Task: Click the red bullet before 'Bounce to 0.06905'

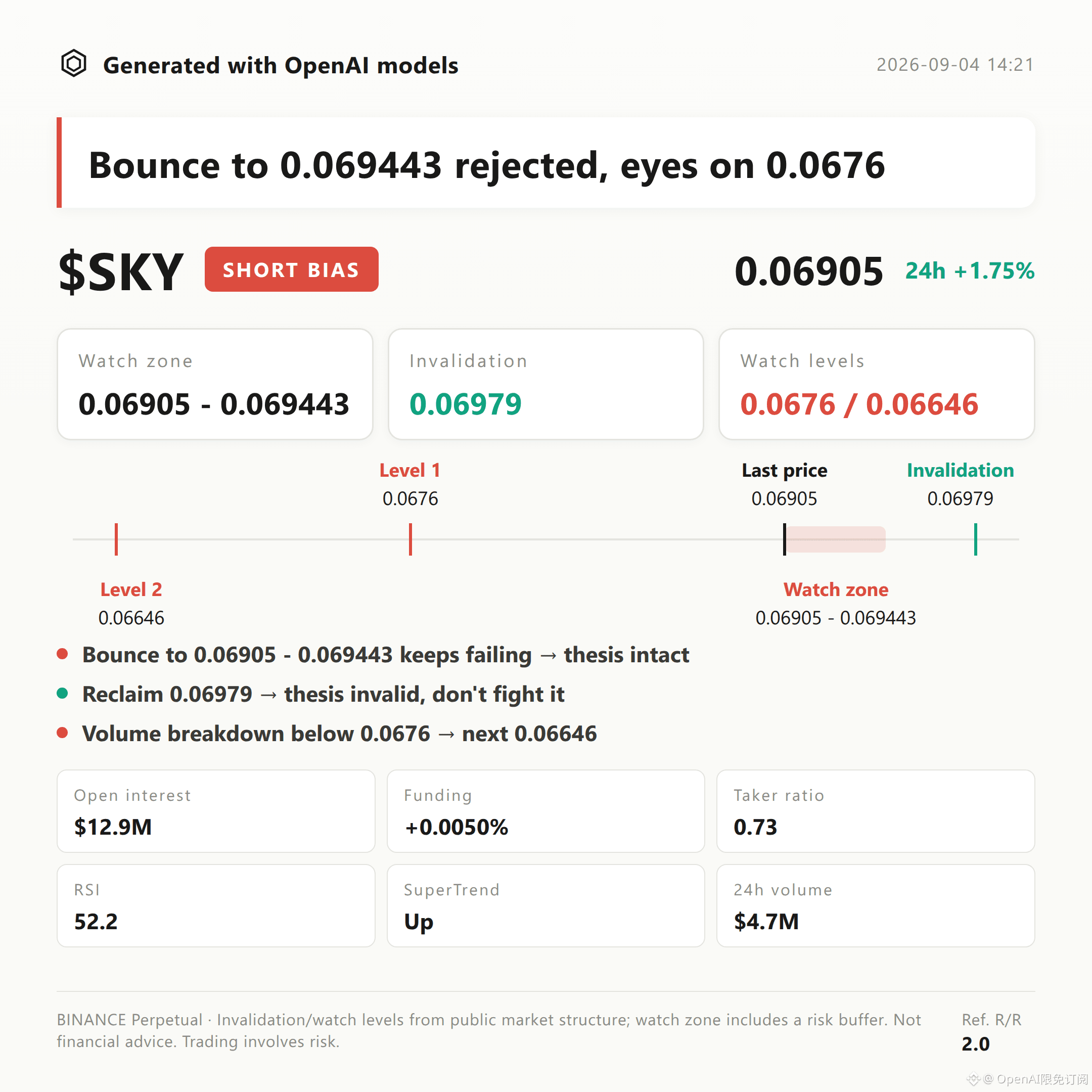Action: 63,654
